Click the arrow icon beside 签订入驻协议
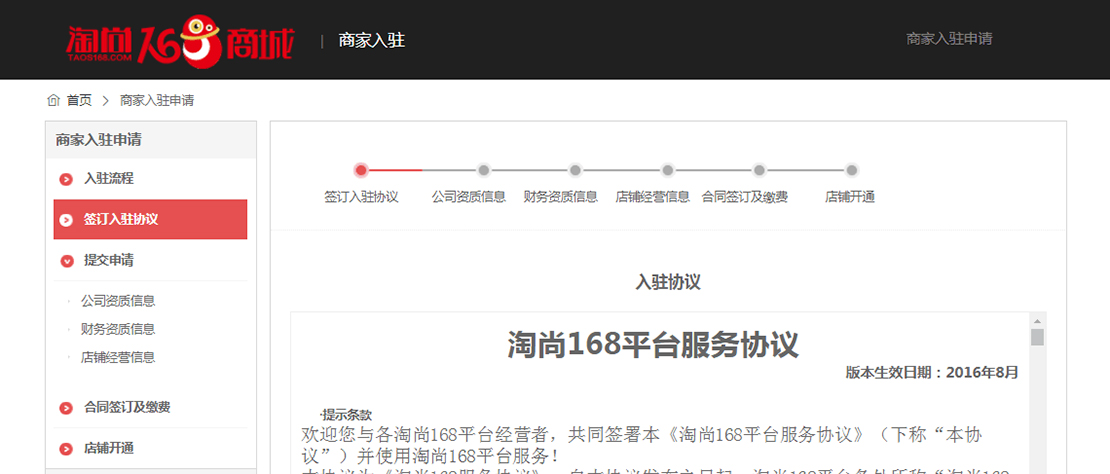The height and width of the screenshot is (474, 1110). coord(66,220)
